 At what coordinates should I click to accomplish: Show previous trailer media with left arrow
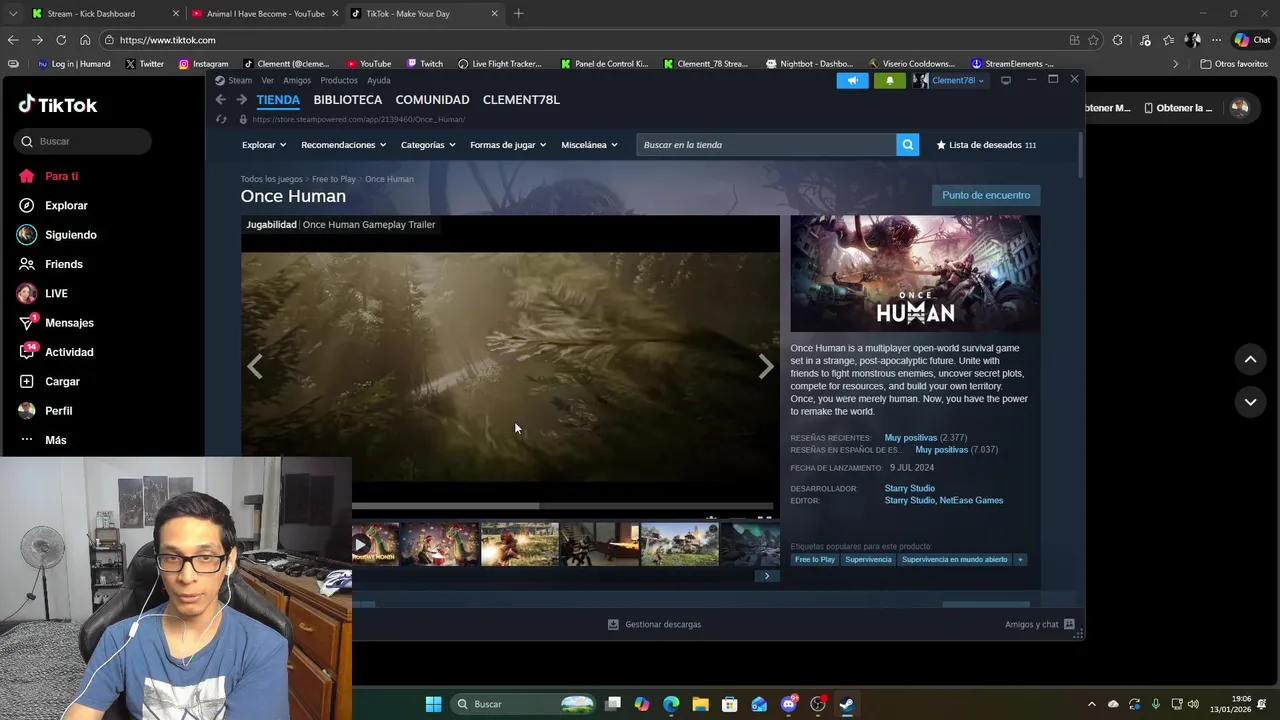255,367
